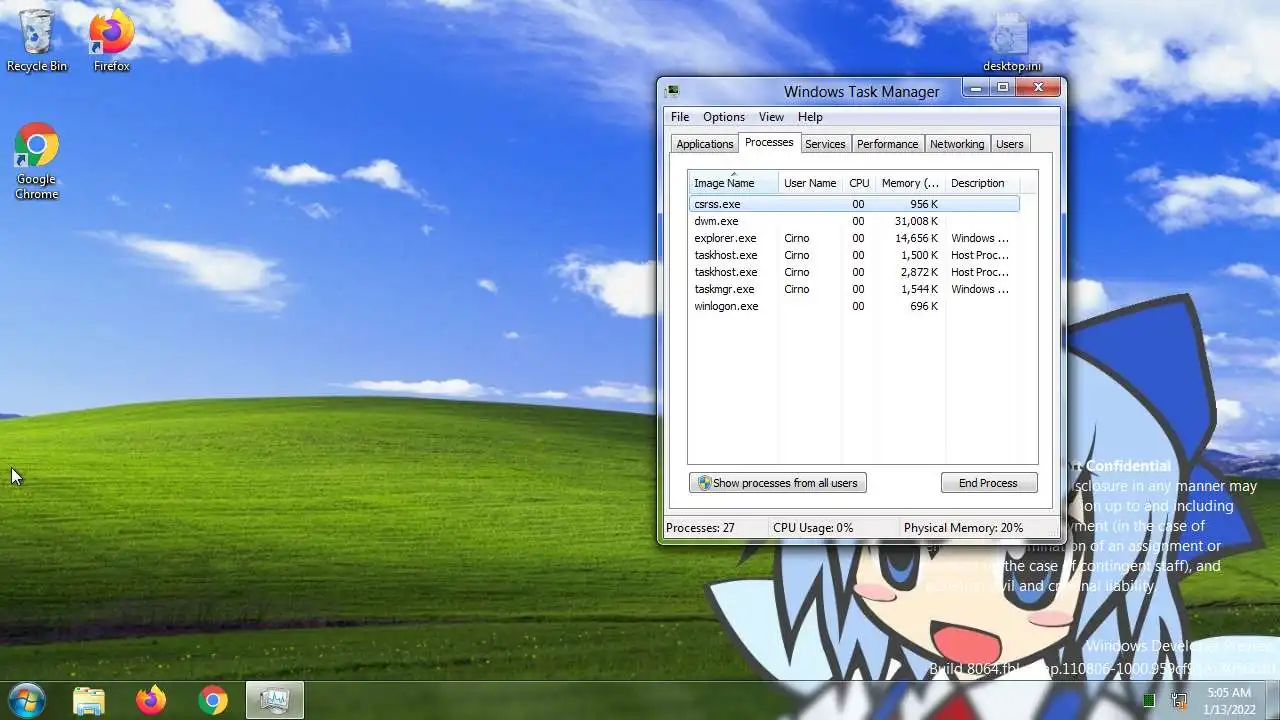Click the CPU Usage: 0% status entry

click(x=813, y=528)
